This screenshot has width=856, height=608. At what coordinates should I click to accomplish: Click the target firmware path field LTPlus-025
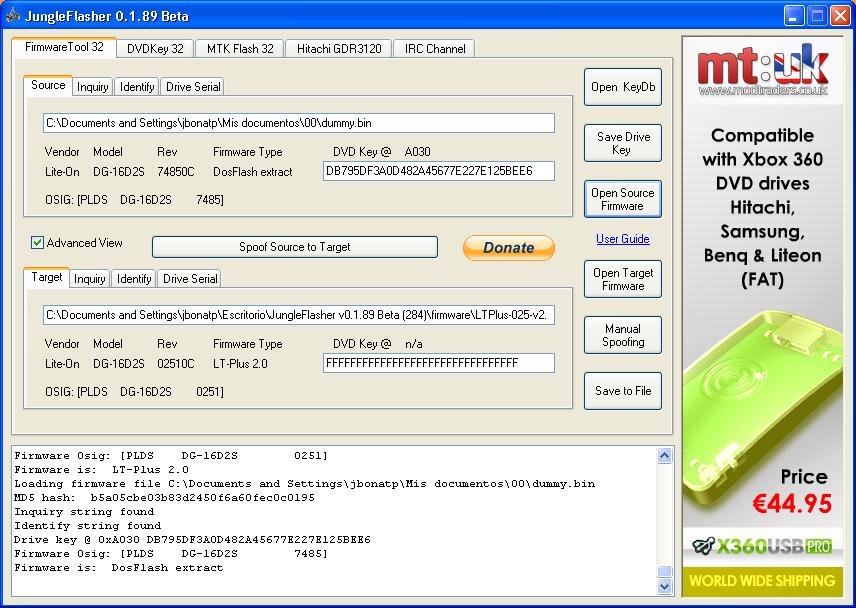299,315
